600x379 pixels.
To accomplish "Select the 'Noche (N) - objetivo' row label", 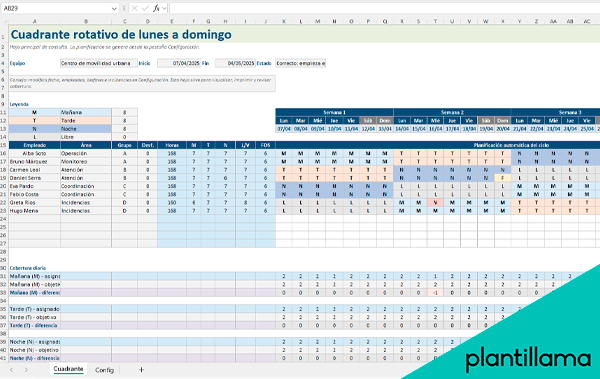I will tap(34, 350).
